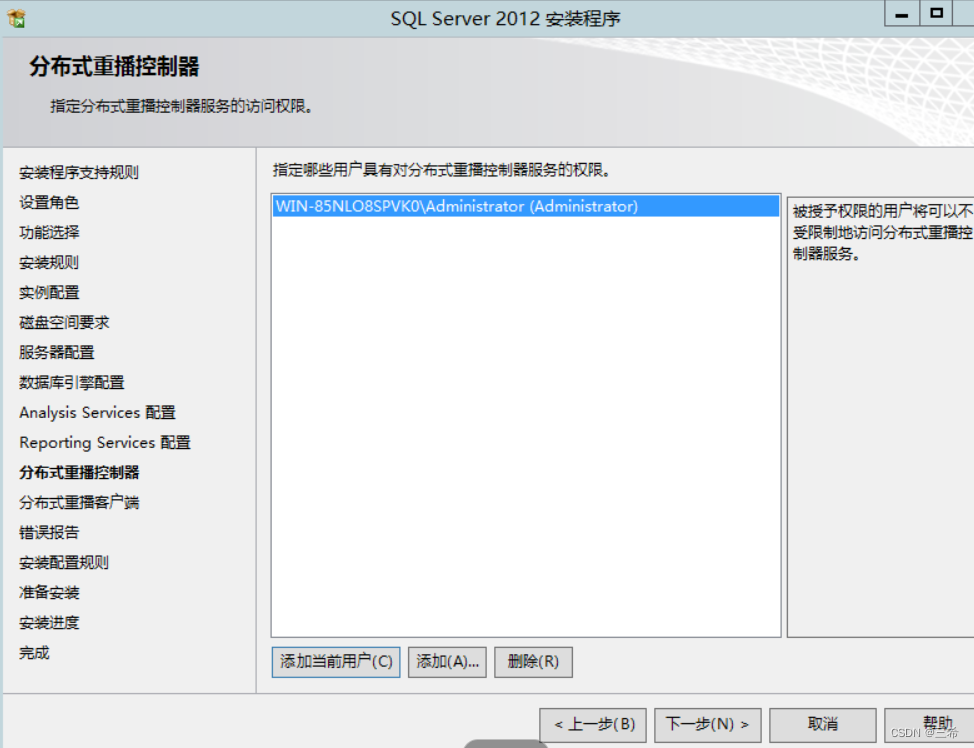Click 下一步(N) to continue setup
Screen dimensions: 974x748
707,724
